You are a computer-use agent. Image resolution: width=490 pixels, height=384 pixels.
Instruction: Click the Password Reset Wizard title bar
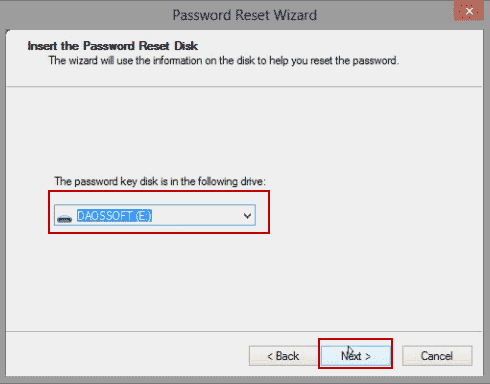click(245, 15)
